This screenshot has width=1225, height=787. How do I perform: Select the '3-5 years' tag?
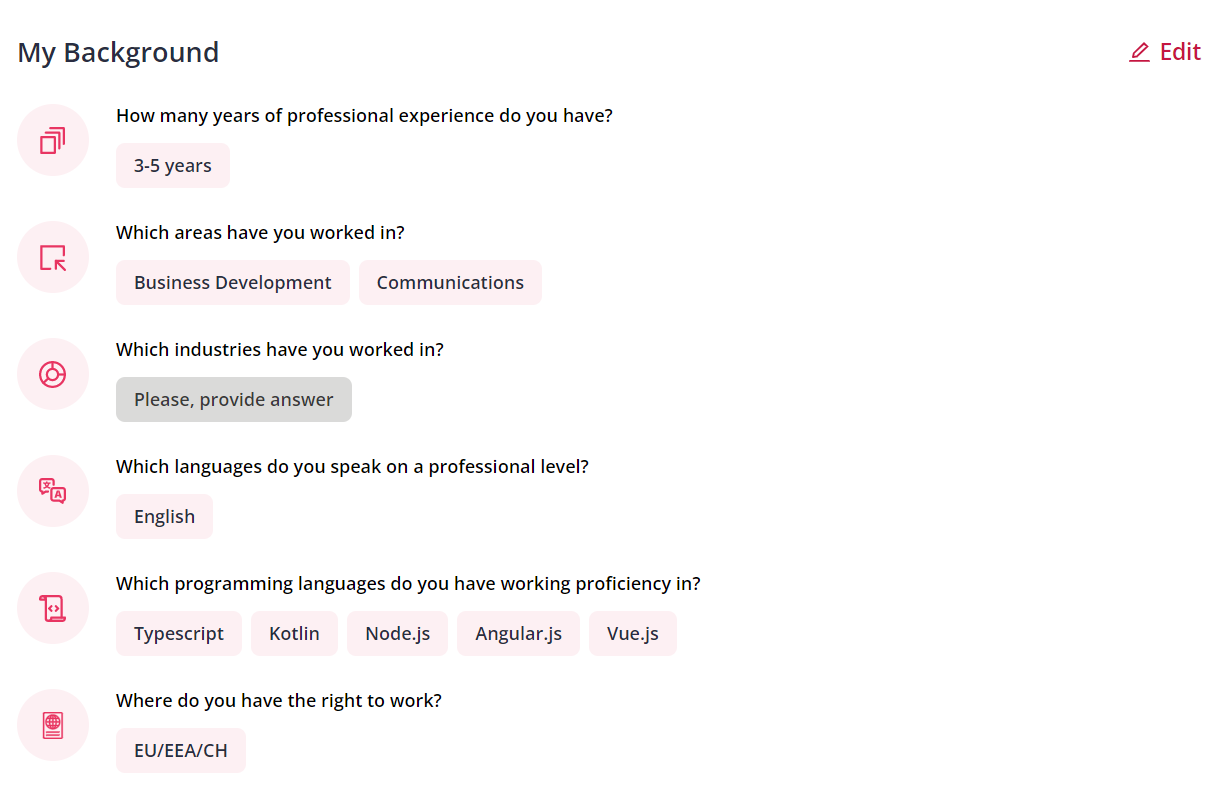tap(173, 165)
